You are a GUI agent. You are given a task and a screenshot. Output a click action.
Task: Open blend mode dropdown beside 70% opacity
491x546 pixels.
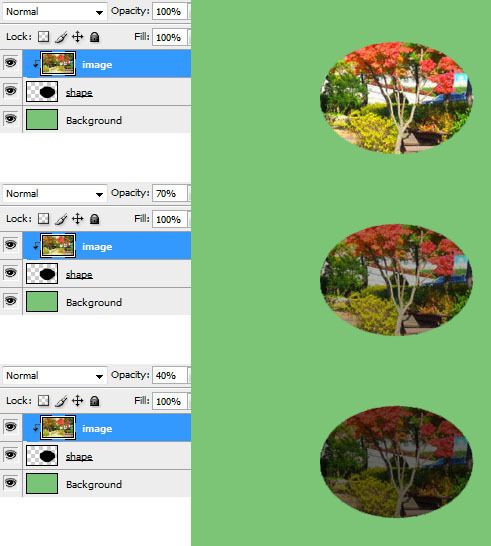tap(55, 194)
